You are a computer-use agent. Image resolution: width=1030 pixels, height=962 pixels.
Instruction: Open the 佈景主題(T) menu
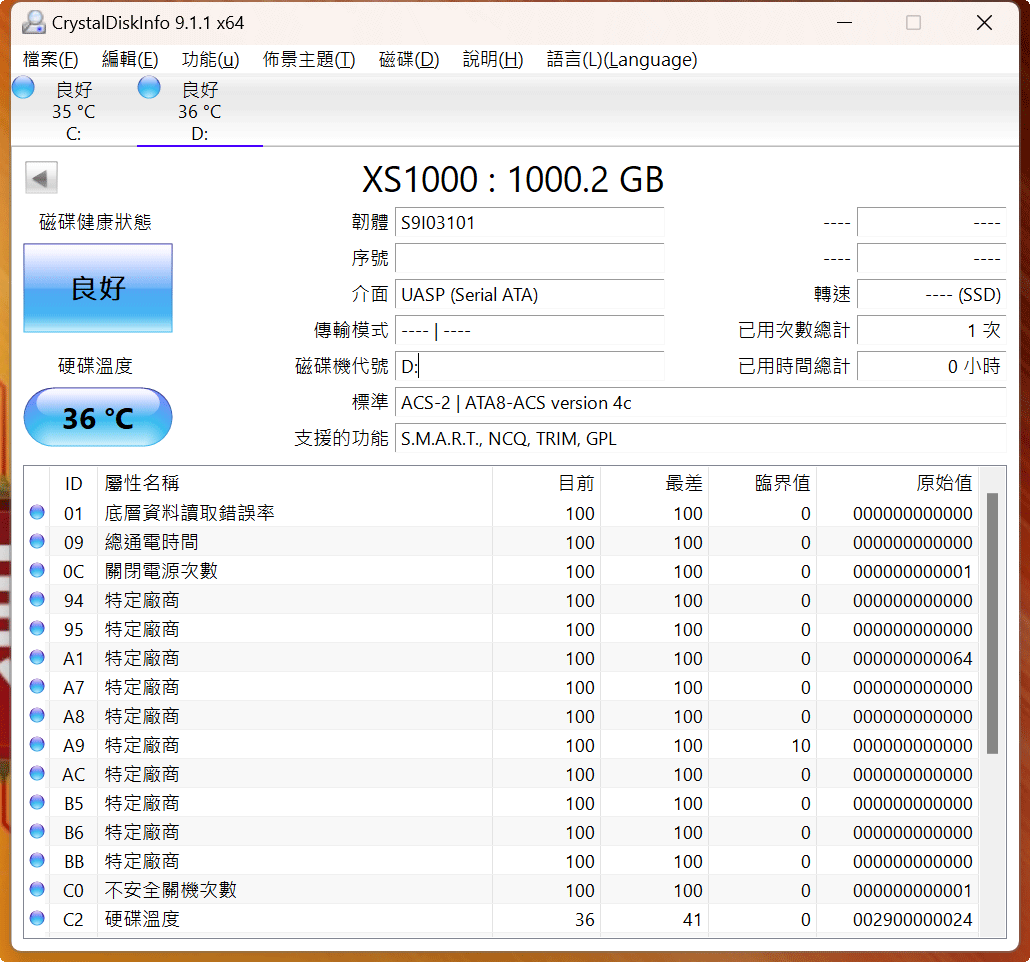(x=309, y=60)
